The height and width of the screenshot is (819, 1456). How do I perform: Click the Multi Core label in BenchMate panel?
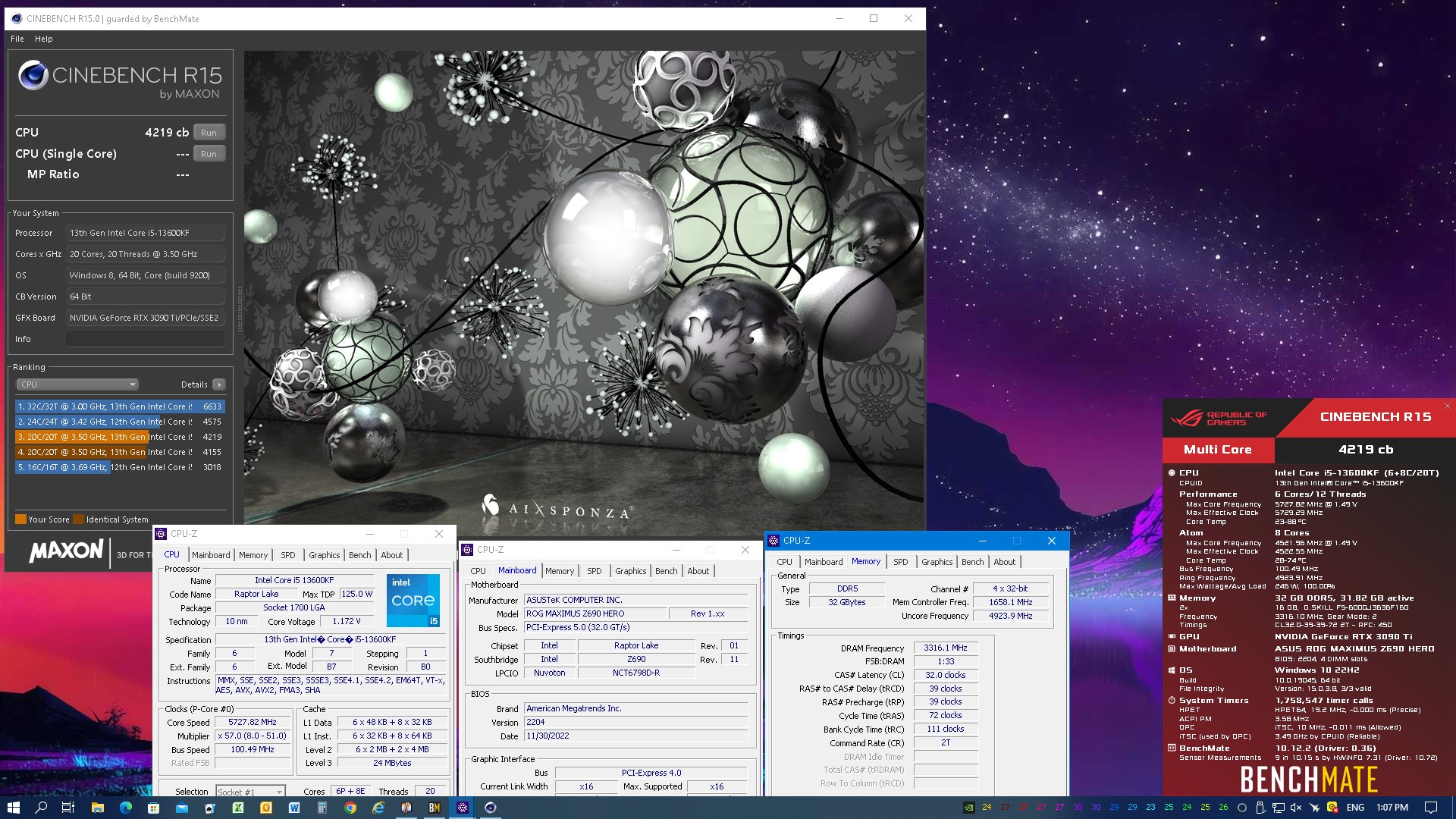(x=1218, y=449)
